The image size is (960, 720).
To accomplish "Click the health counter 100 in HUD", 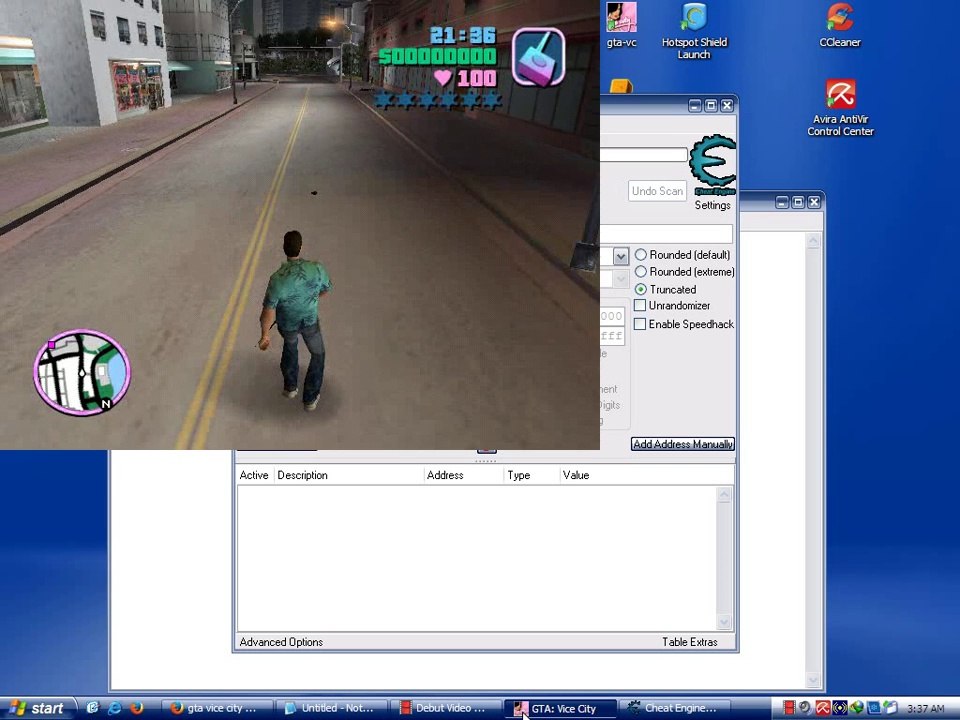I will 477,78.
